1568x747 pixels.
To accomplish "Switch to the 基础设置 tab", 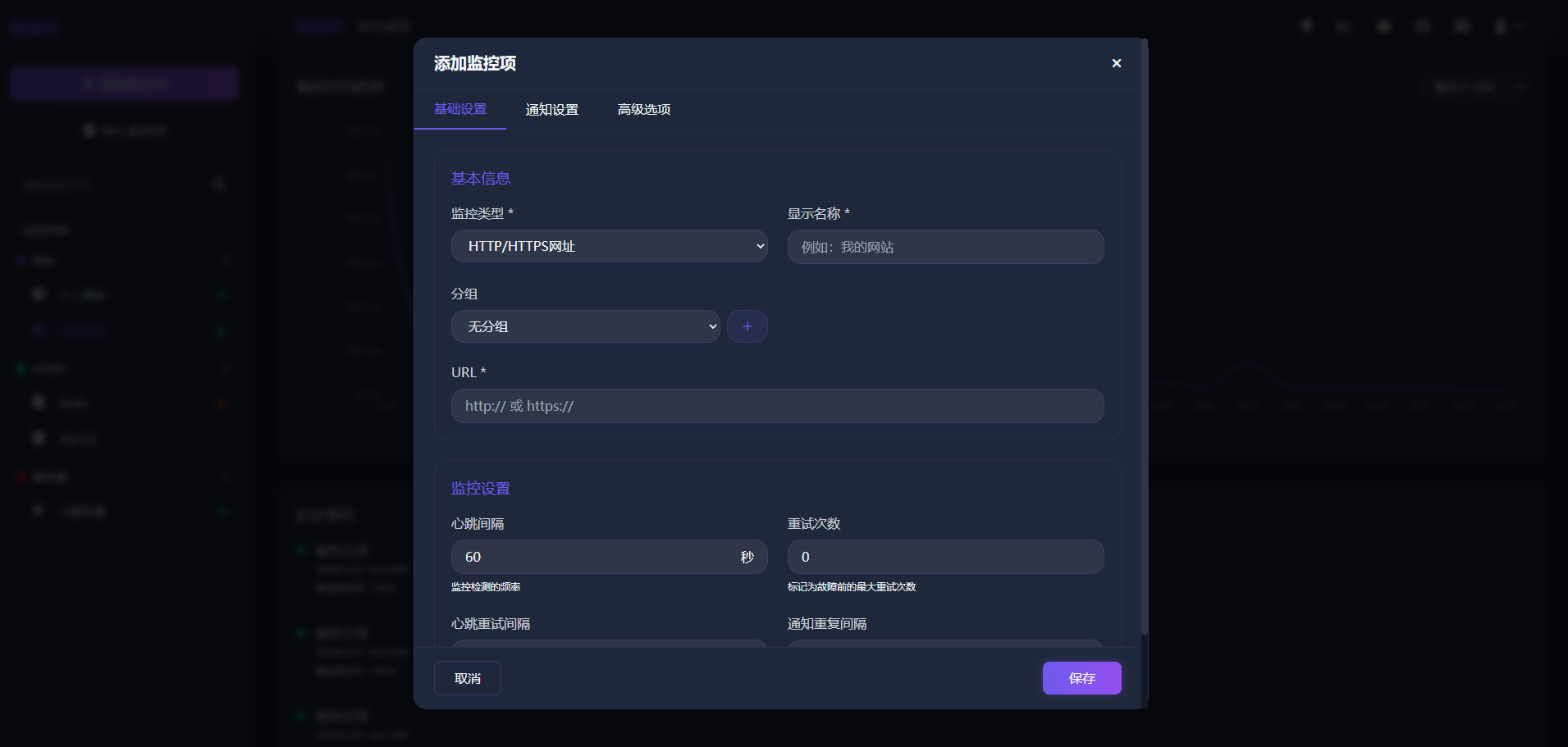I will pos(459,109).
